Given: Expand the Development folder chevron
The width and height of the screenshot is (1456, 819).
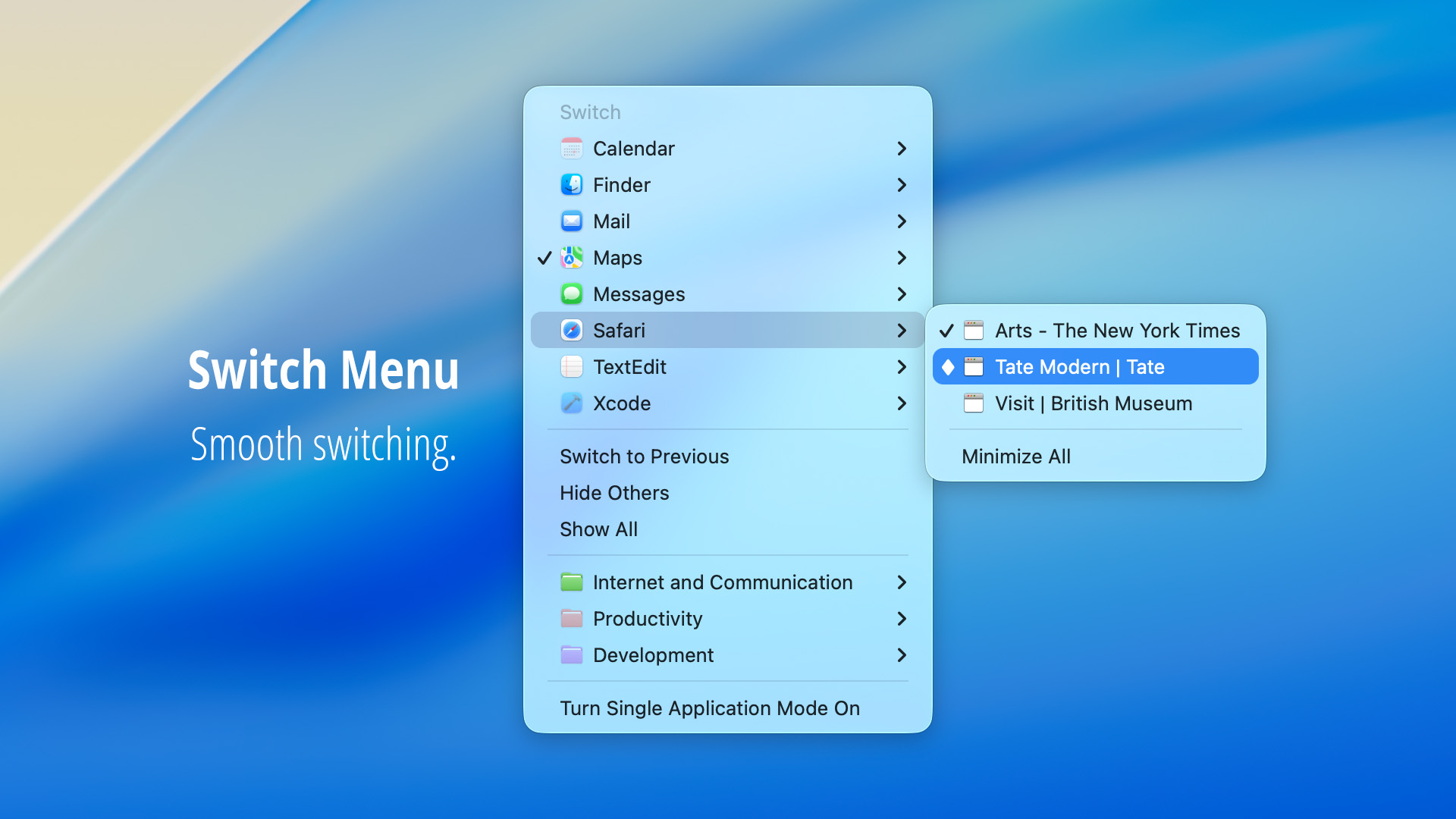Looking at the screenshot, I should pyautogui.click(x=902, y=655).
